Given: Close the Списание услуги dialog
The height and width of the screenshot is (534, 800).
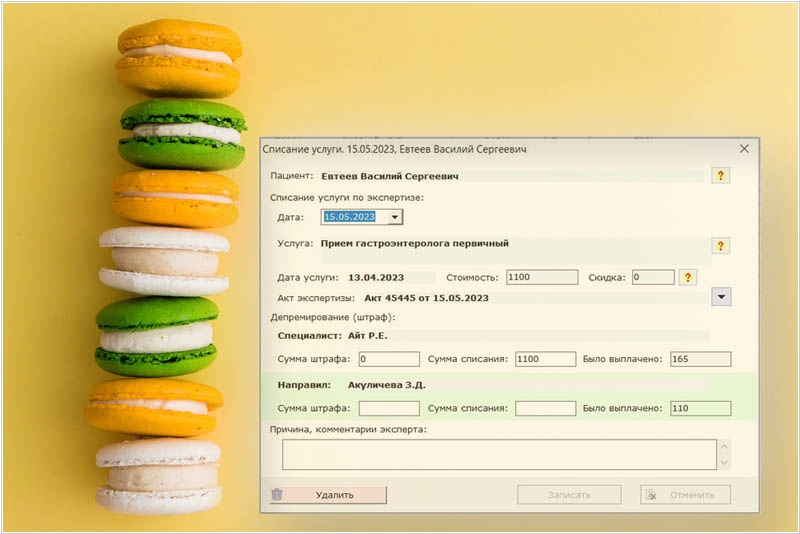Looking at the screenshot, I should point(744,148).
